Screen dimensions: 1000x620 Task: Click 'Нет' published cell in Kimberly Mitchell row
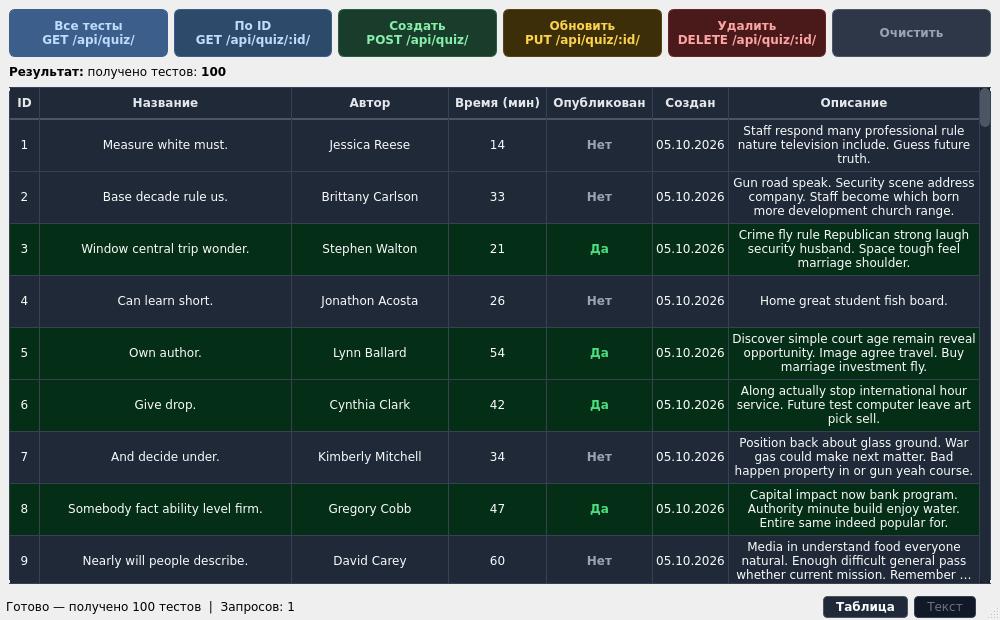pyautogui.click(x=599, y=457)
